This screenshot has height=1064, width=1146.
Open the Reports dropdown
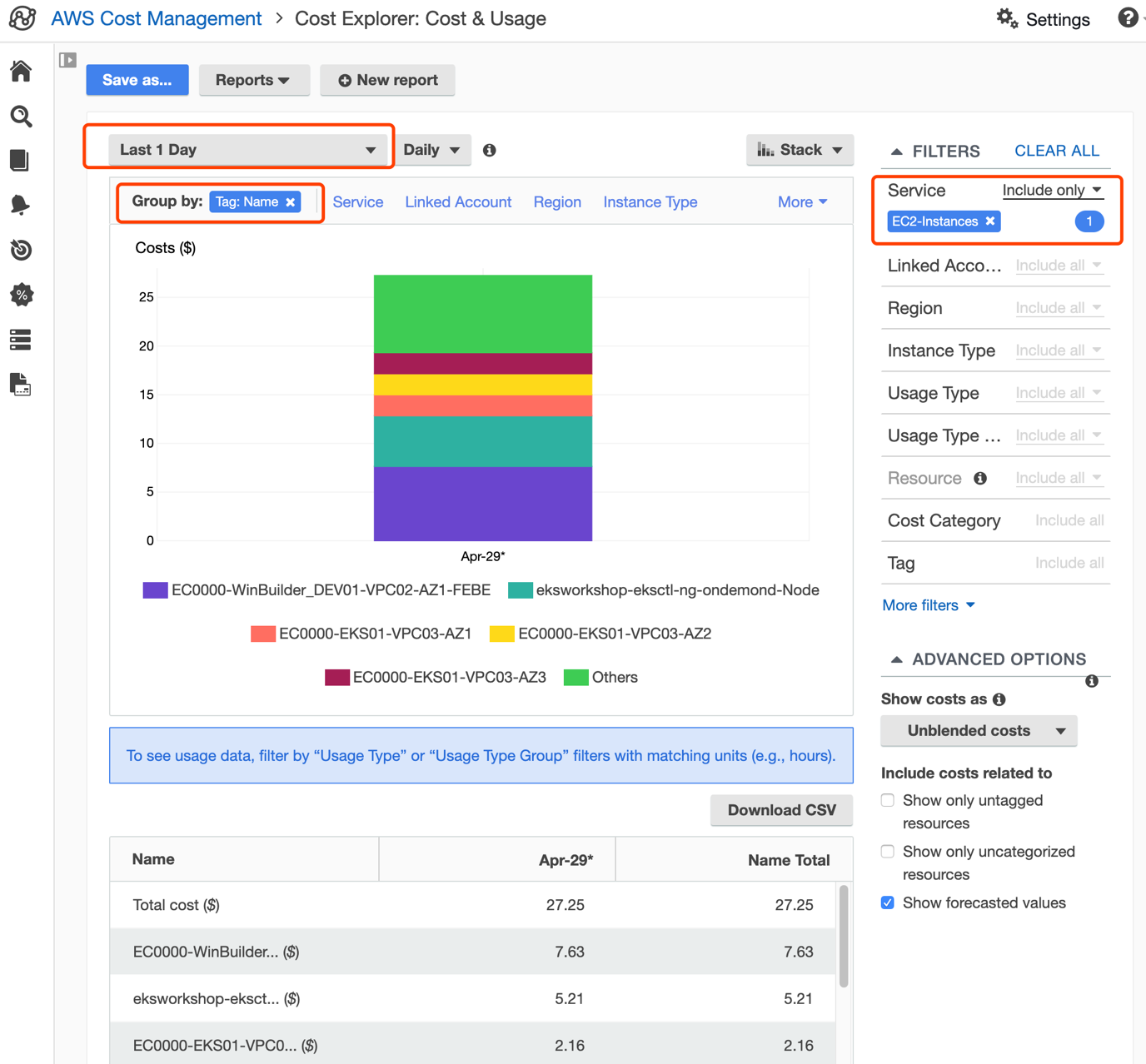[x=253, y=80]
